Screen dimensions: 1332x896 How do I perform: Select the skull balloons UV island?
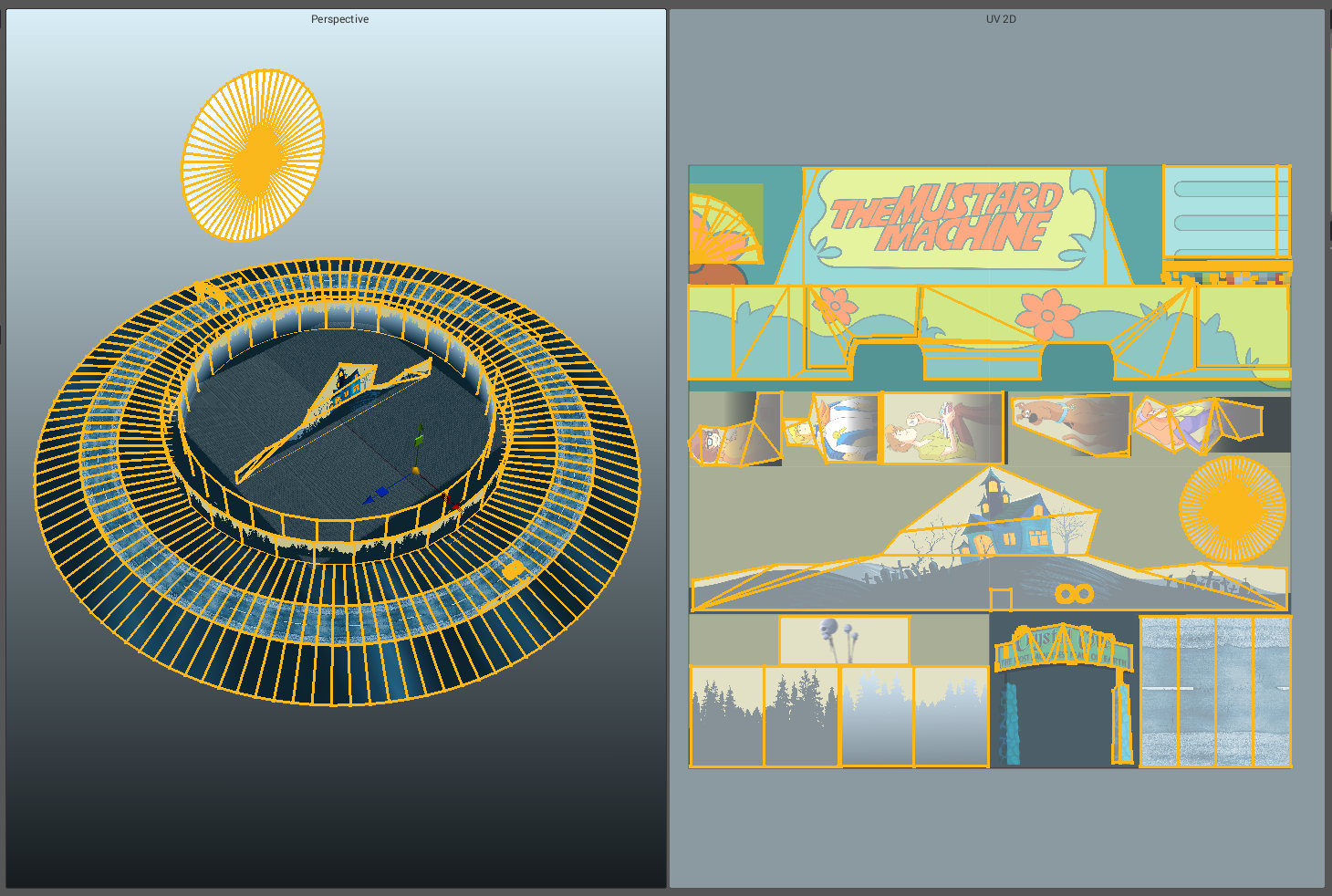pyautogui.click(x=844, y=641)
